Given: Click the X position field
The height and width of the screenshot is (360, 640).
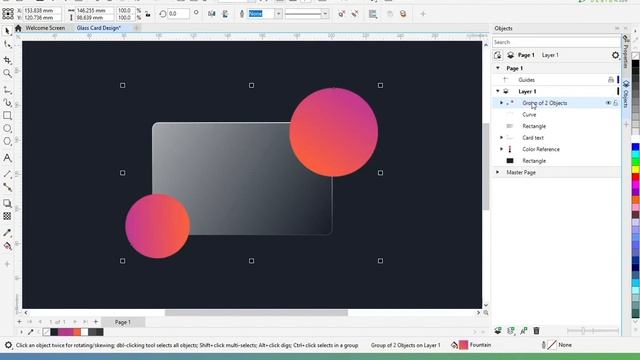Looking at the screenshot, I should pos(42,10).
